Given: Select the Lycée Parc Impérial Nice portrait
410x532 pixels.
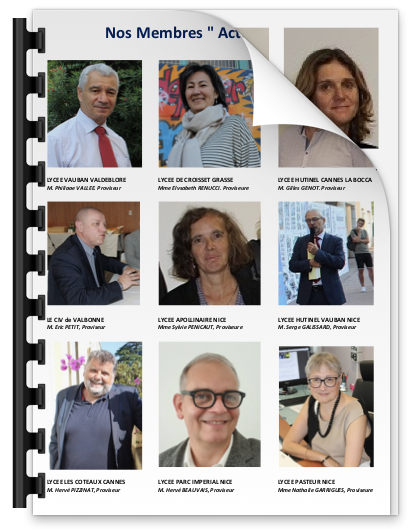Looking at the screenshot, I should pos(209,404).
